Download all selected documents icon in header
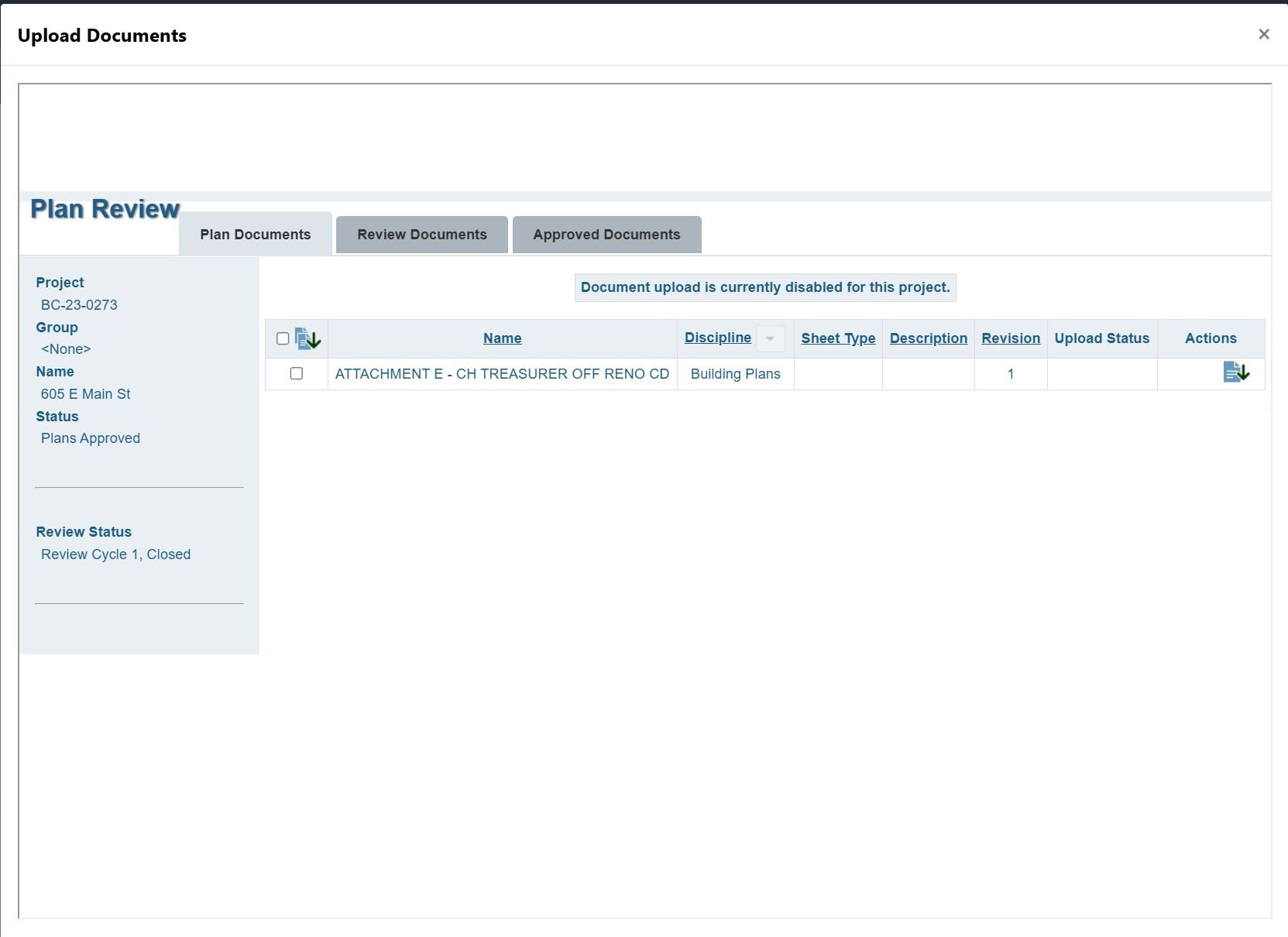The image size is (1288, 937). click(x=308, y=338)
